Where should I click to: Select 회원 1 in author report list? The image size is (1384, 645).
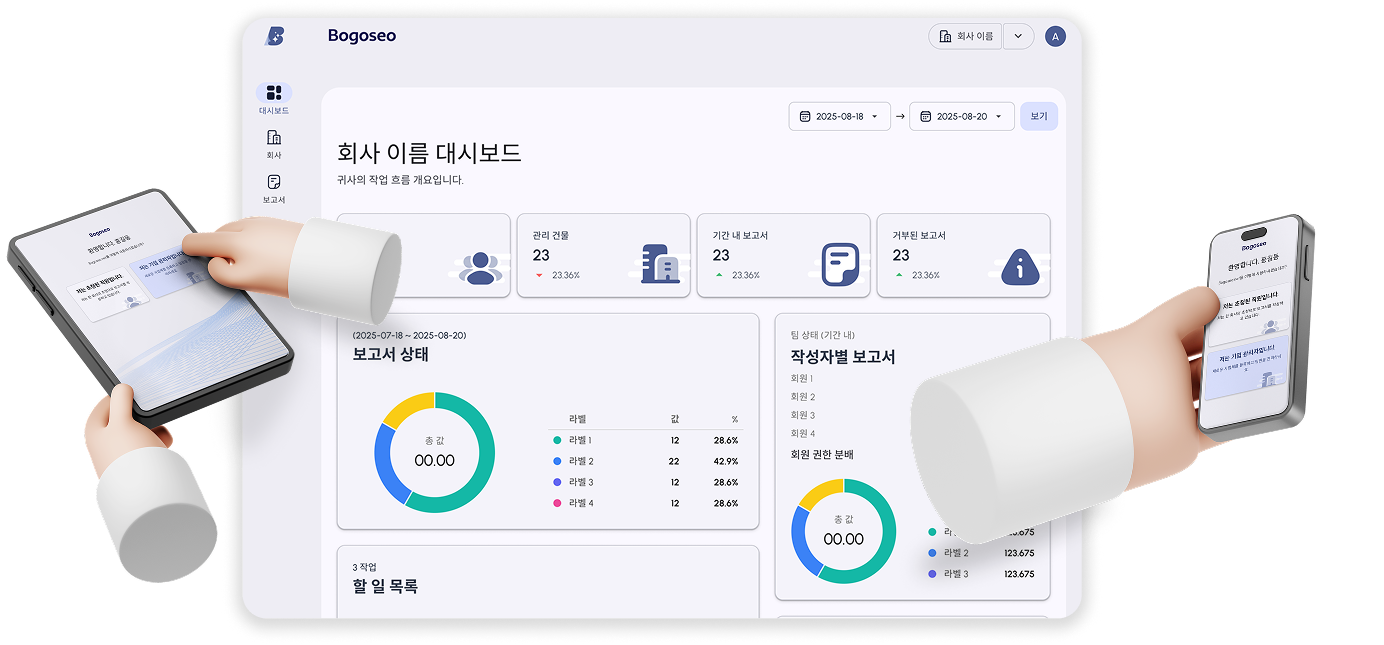(802, 379)
